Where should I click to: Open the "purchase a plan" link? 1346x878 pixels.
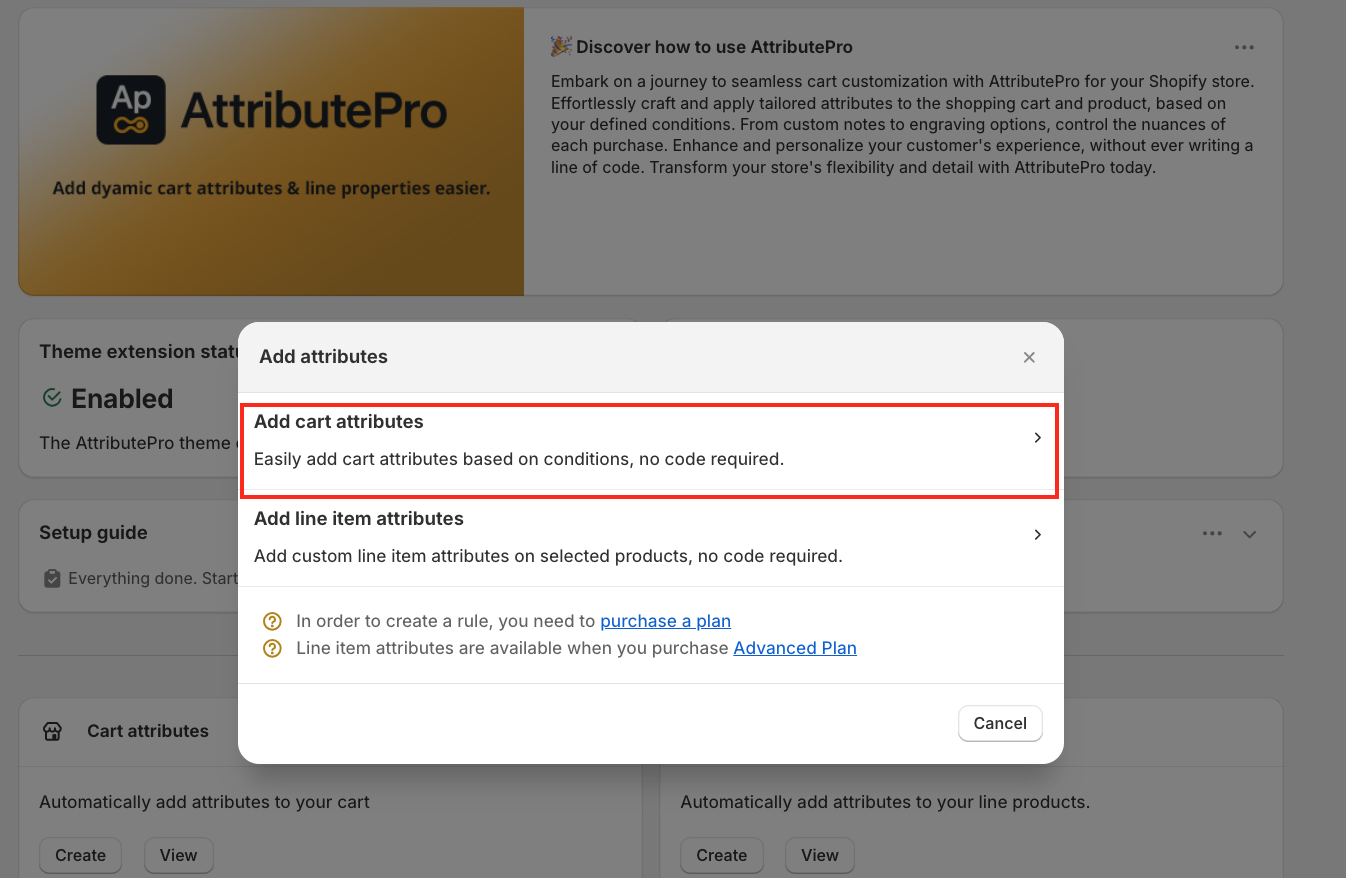point(665,621)
